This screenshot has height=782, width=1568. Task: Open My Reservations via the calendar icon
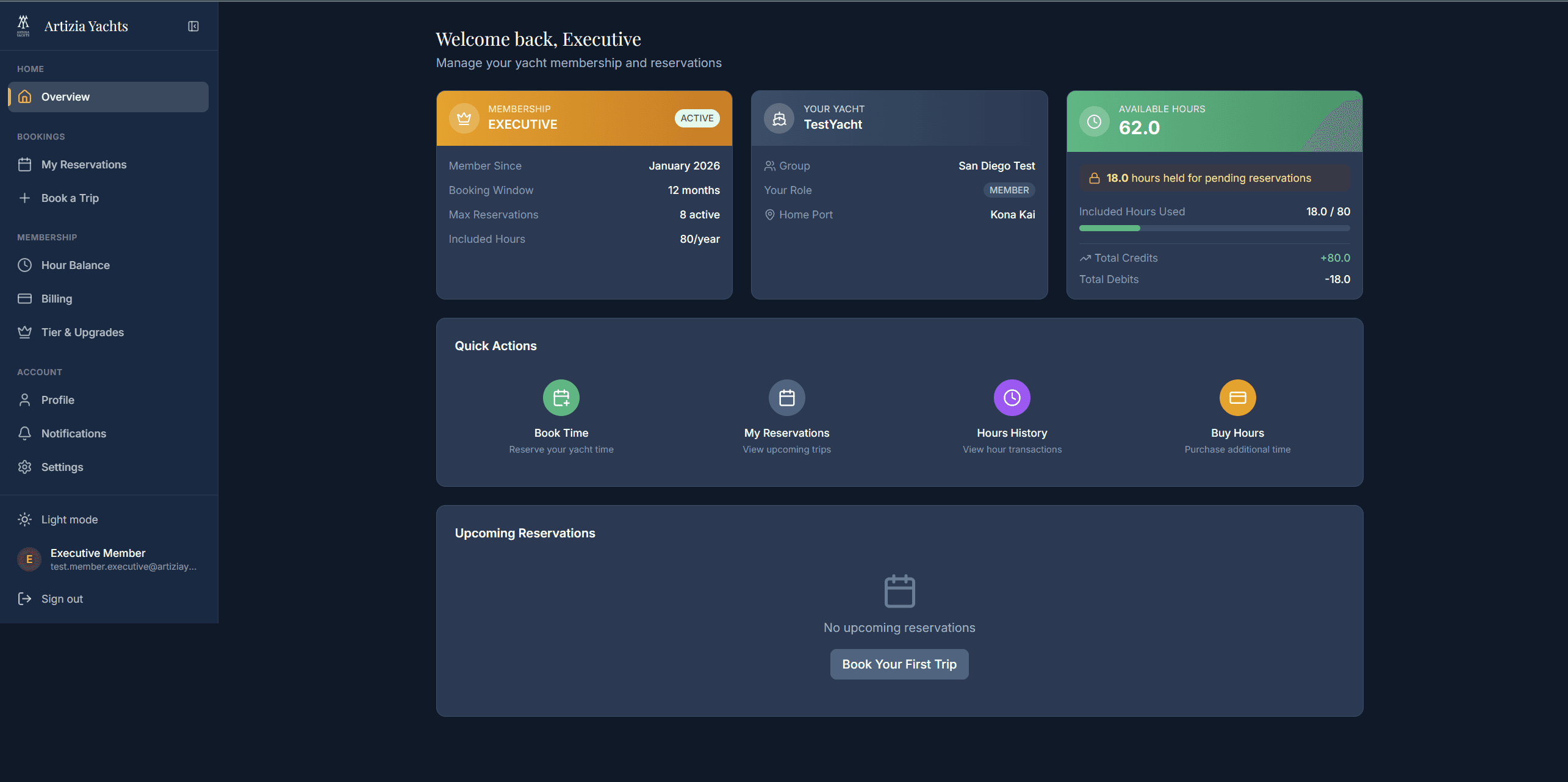coord(786,397)
